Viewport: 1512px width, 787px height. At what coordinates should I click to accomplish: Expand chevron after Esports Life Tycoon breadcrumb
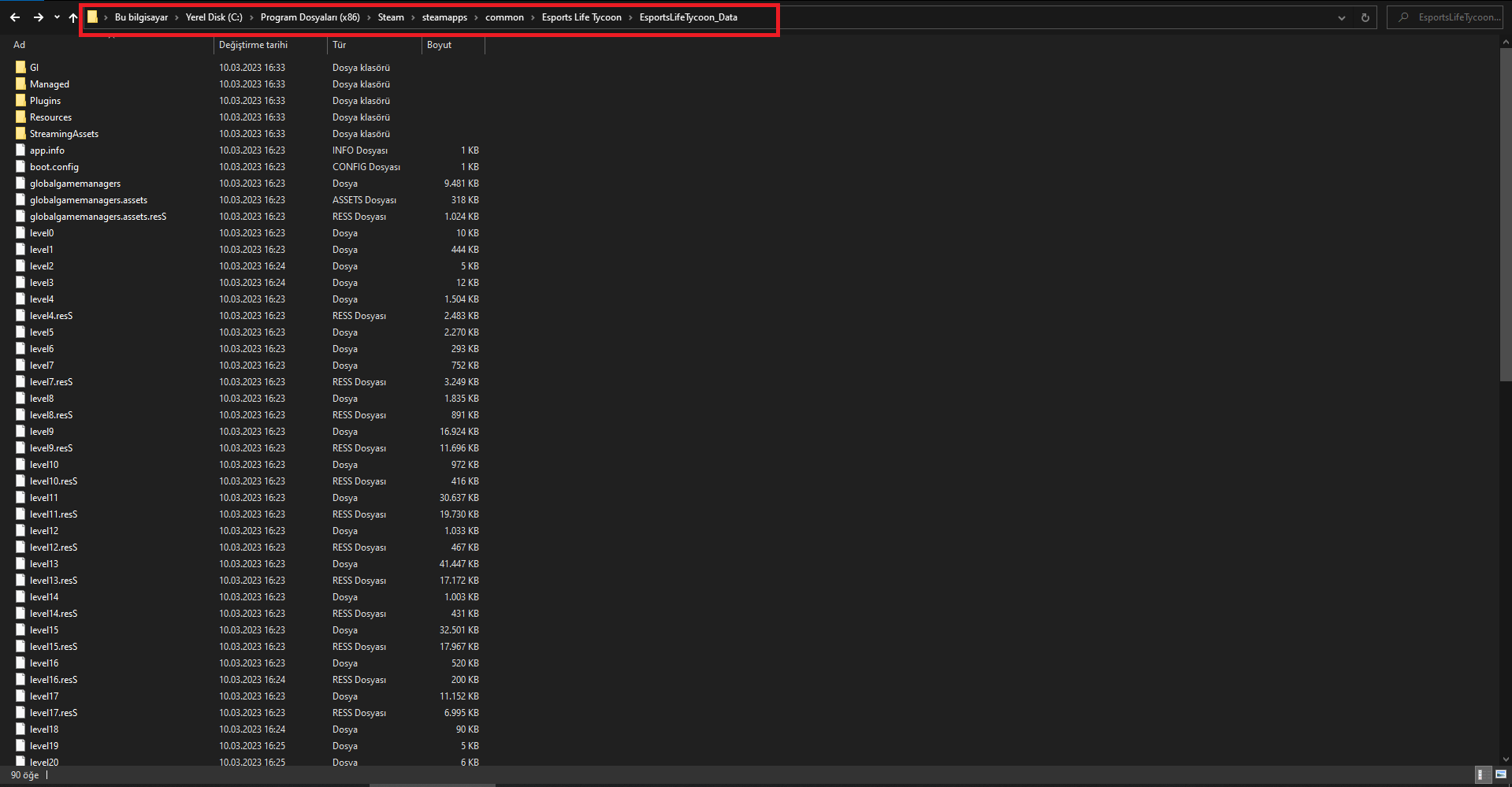click(x=630, y=17)
